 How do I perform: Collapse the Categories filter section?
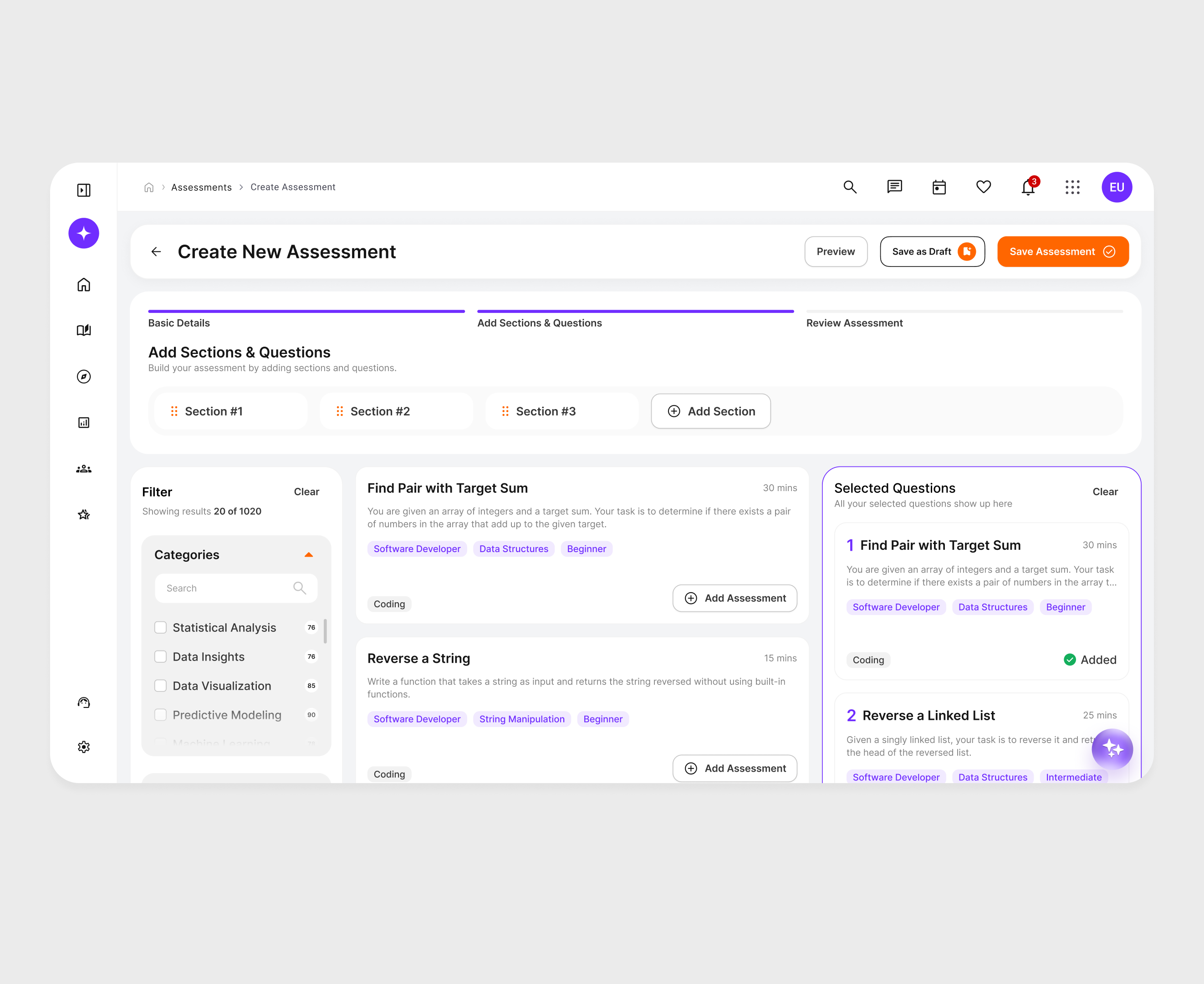309,554
